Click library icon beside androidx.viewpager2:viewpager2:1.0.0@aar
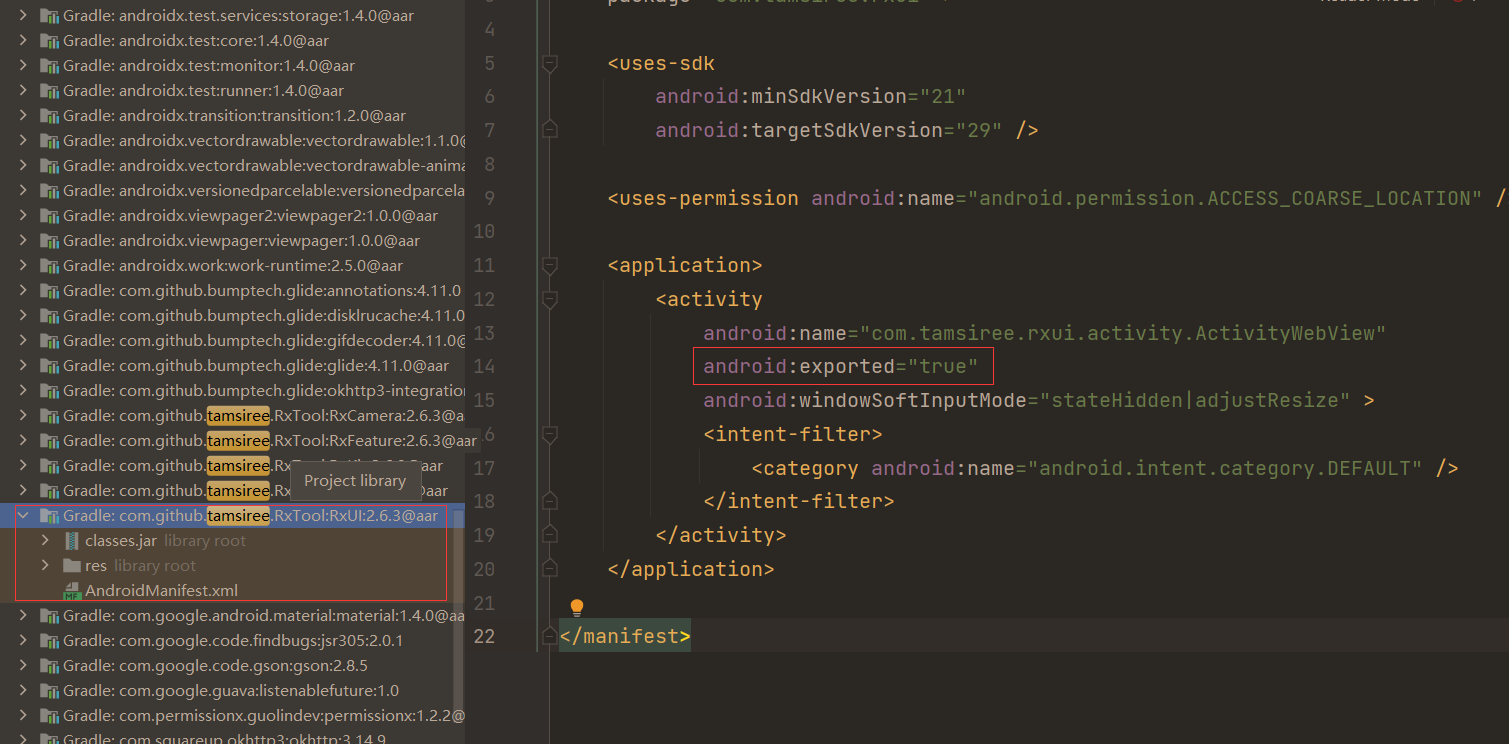The width and height of the screenshot is (1509, 744). [x=50, y=216]
